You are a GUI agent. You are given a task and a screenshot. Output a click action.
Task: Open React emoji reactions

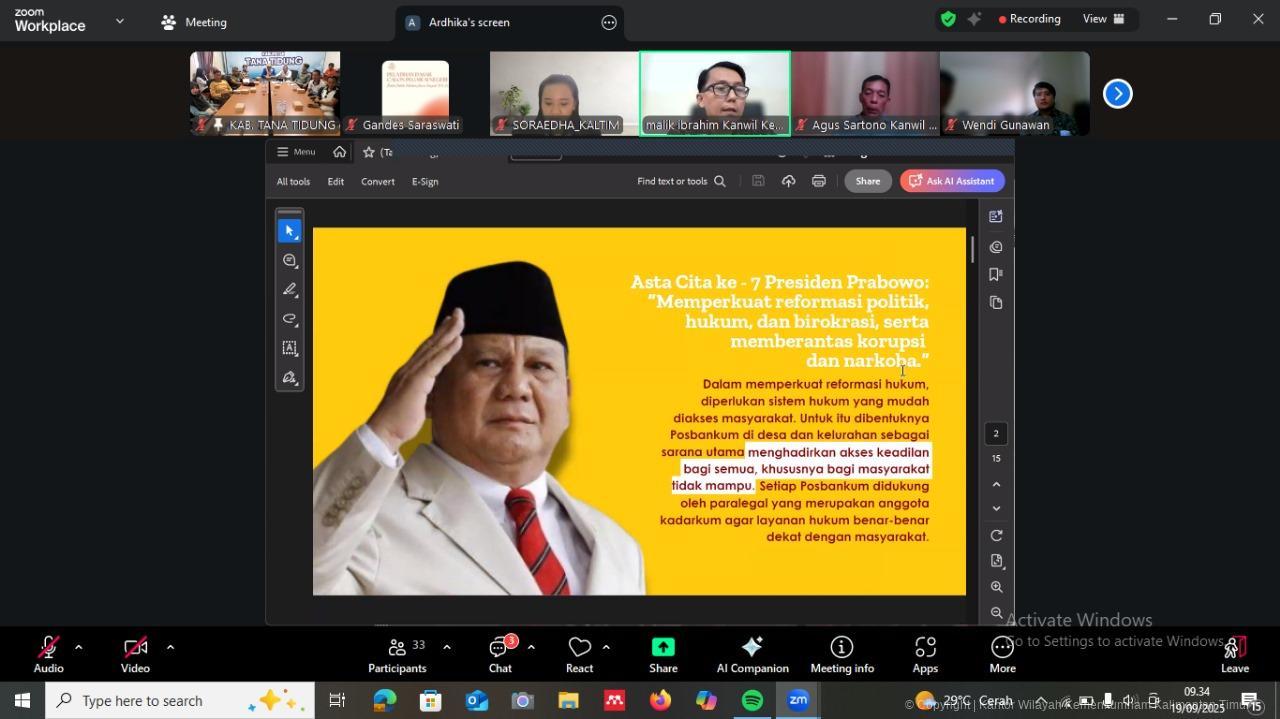tap(579, 655)
